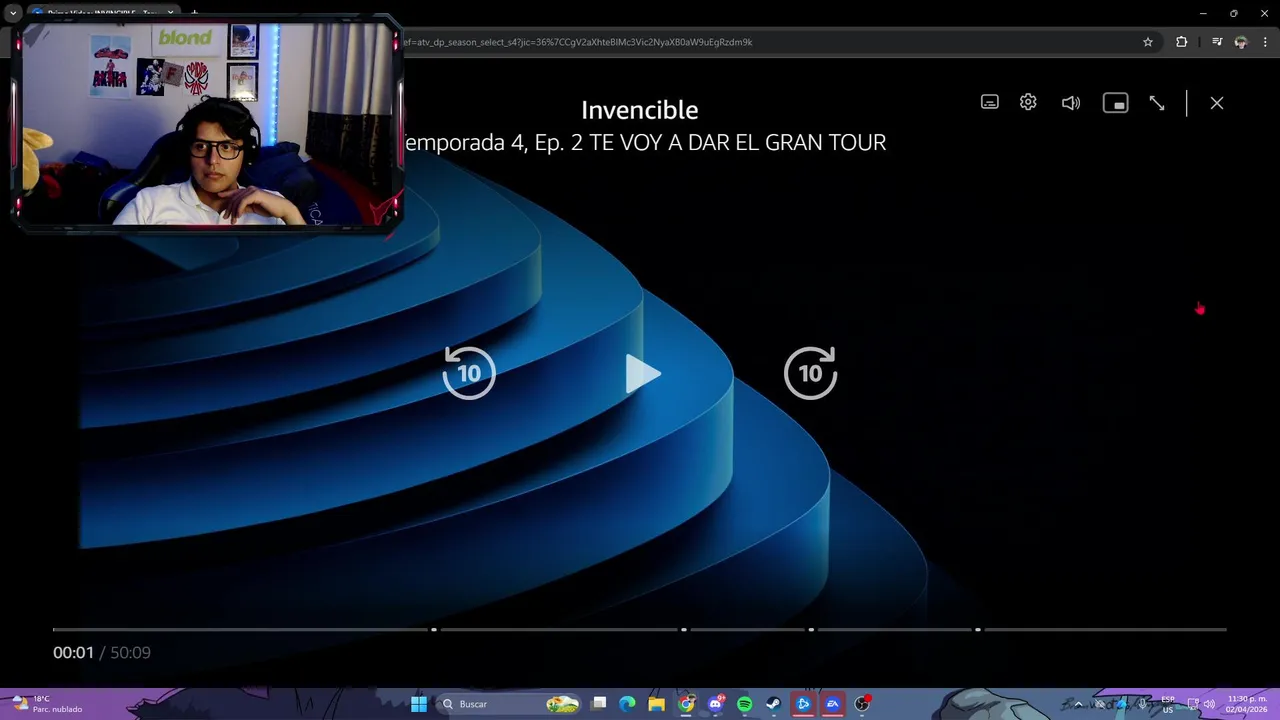Close the video player with the X
The width and height of the screenshot is (1280, 720).
tap(1217, 103)
